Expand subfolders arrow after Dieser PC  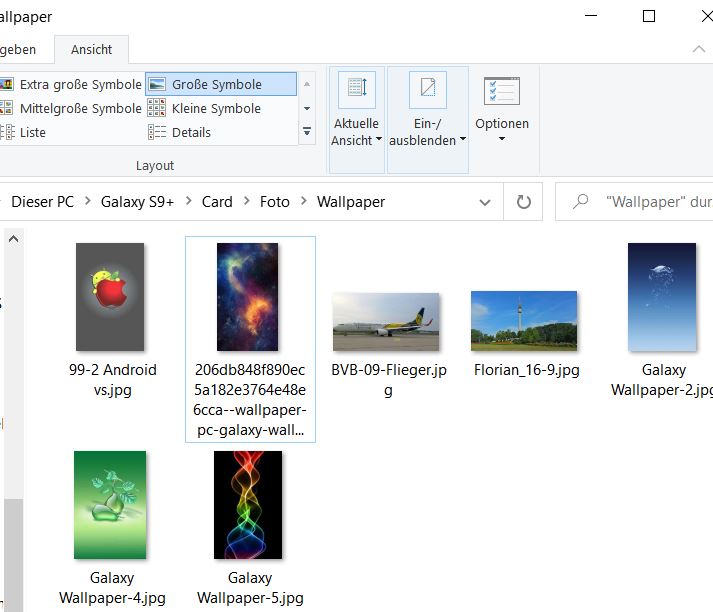[88, 201]
